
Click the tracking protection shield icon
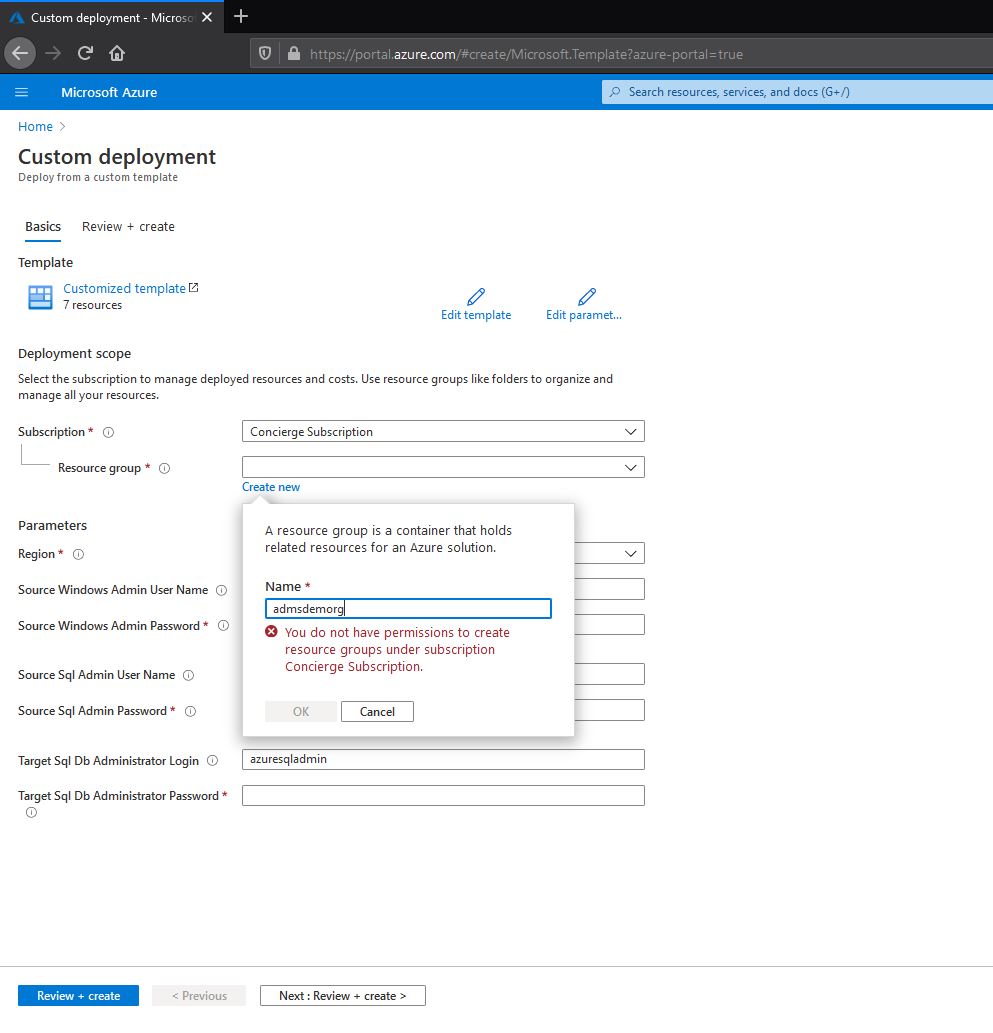264,54
